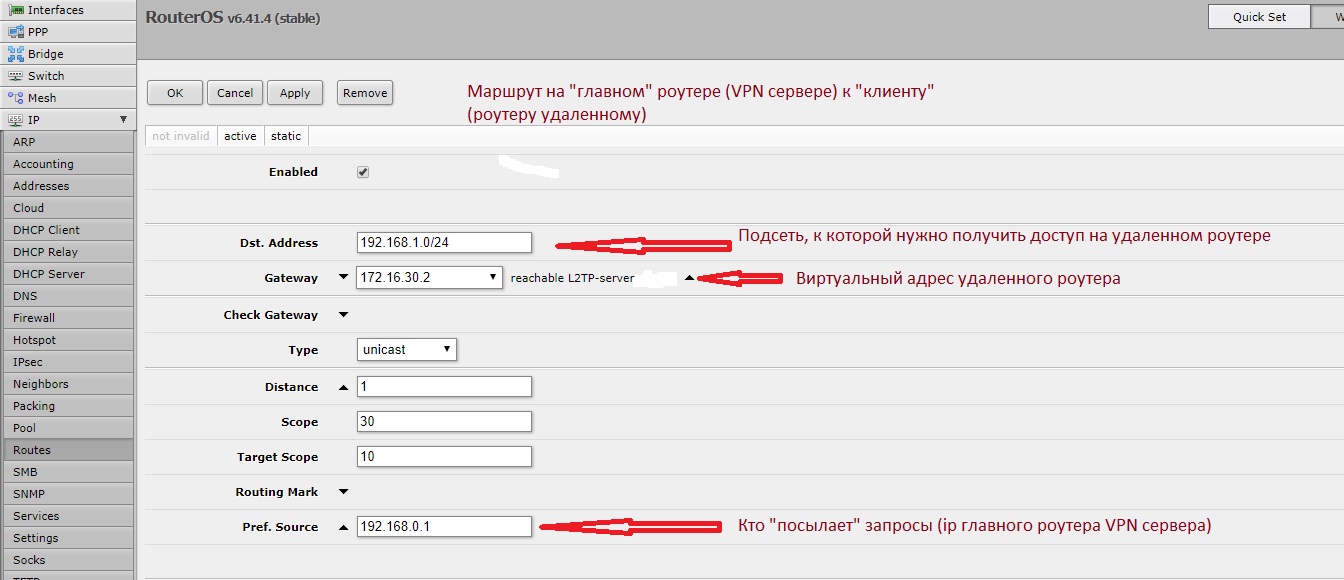
Task: Open the Services page
Action: (x=69, y=516)
